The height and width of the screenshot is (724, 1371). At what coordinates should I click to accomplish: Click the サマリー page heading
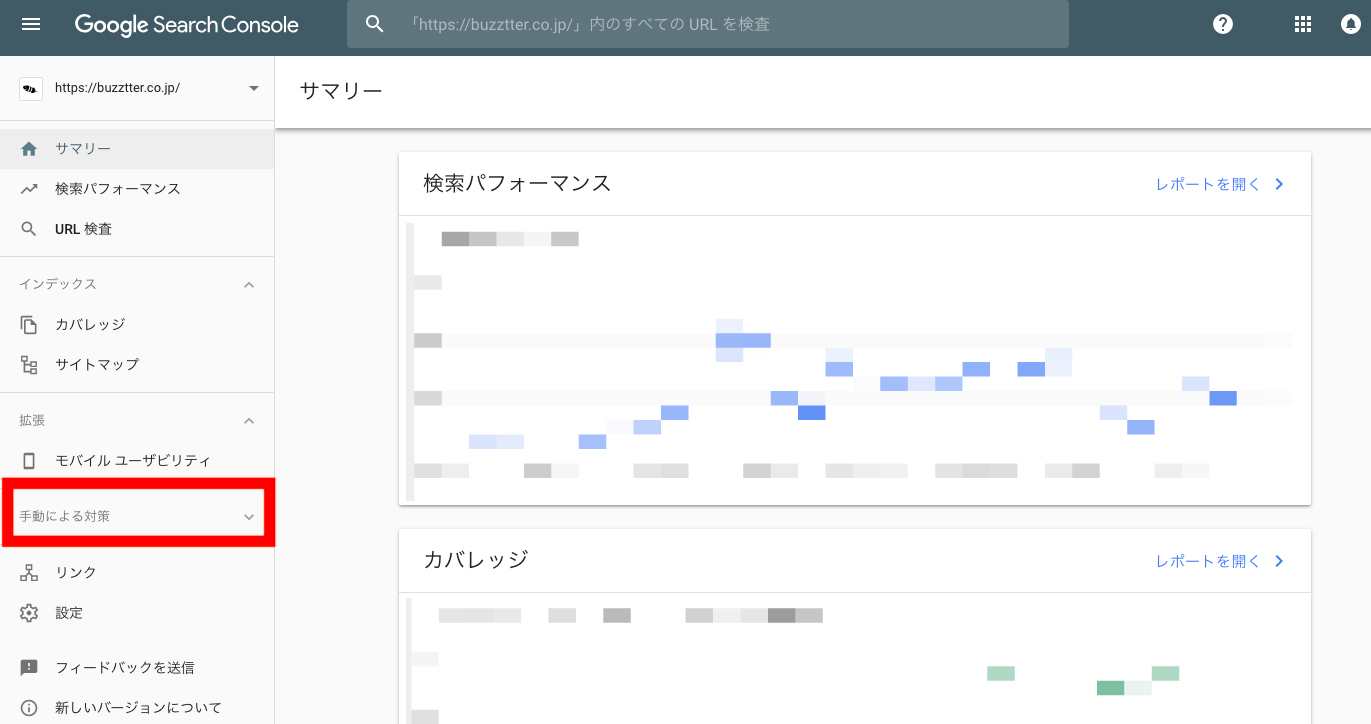pos(341,91)
